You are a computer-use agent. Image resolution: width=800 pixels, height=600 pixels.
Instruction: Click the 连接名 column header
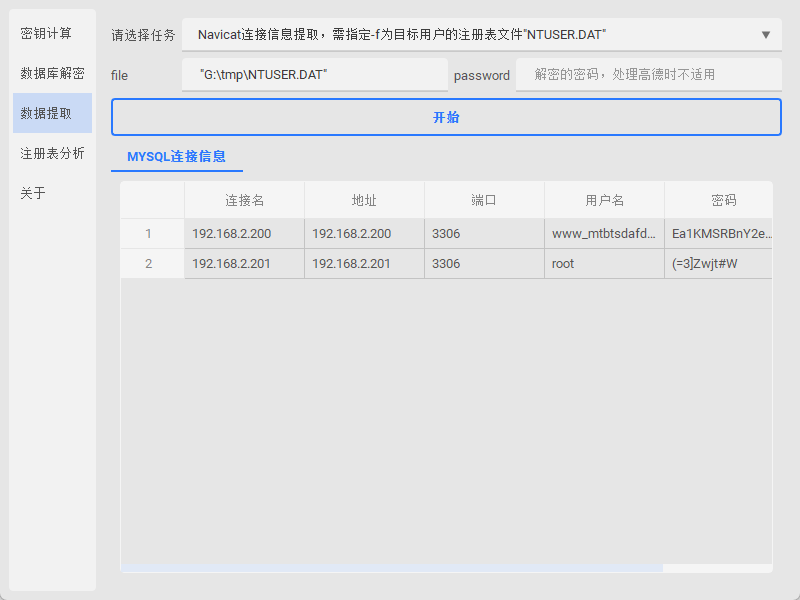(x=244, y=200)
